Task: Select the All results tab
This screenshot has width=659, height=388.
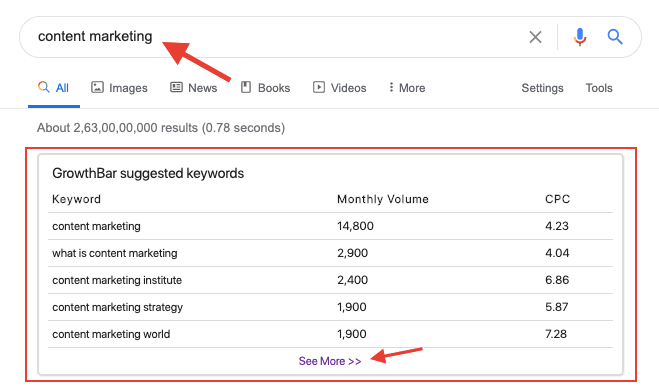Action: tap(53, 88)
